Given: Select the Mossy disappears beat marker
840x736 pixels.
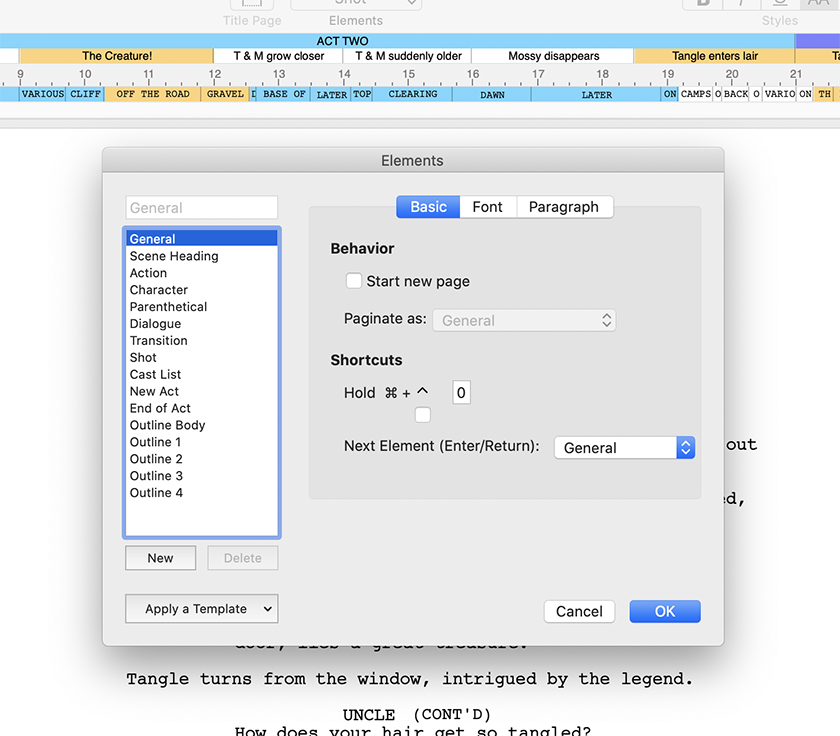Looking at the screenshot, I should click(553, 56).
